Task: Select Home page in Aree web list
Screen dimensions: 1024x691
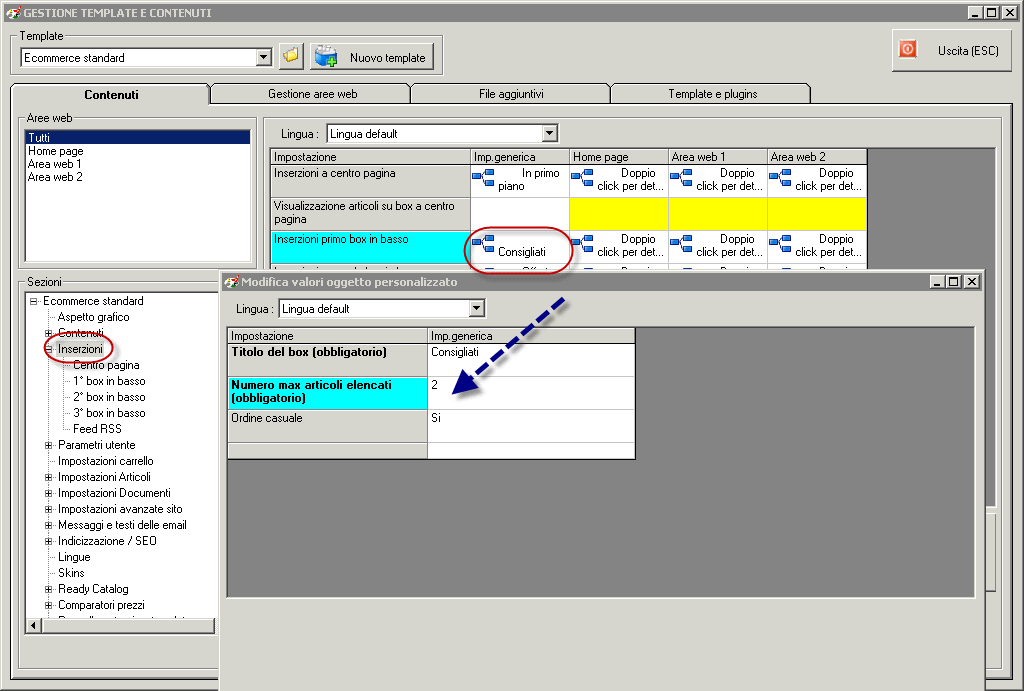Action: (x=56, y=151)
